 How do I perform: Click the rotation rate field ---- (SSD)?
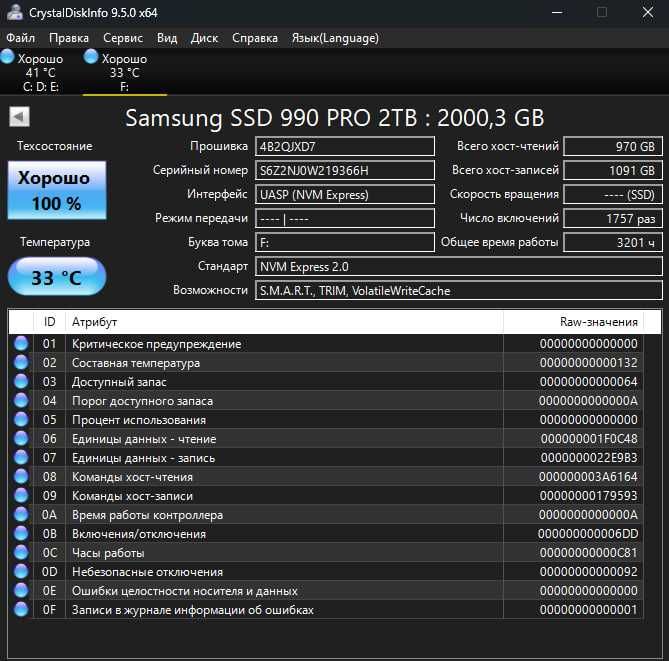pos(613,195)
